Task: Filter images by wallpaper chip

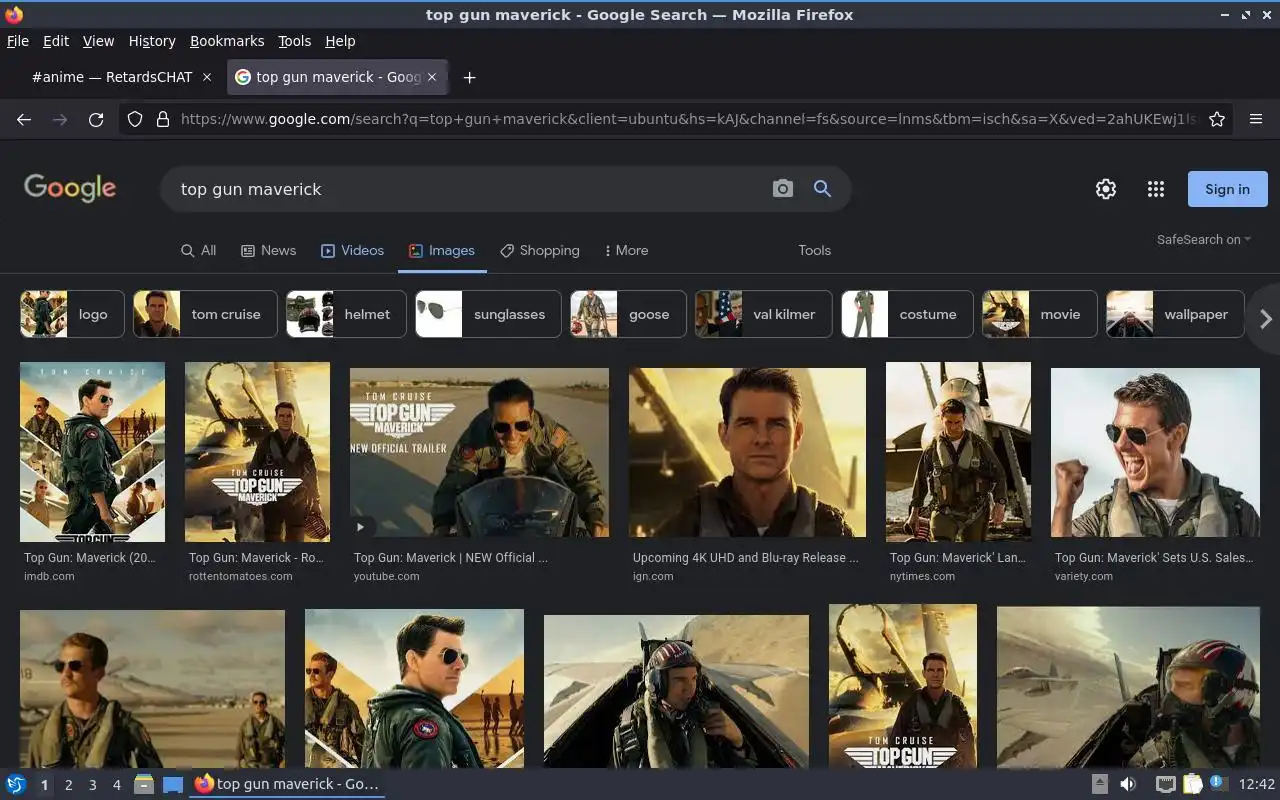Action: (x=1175, y=314)
